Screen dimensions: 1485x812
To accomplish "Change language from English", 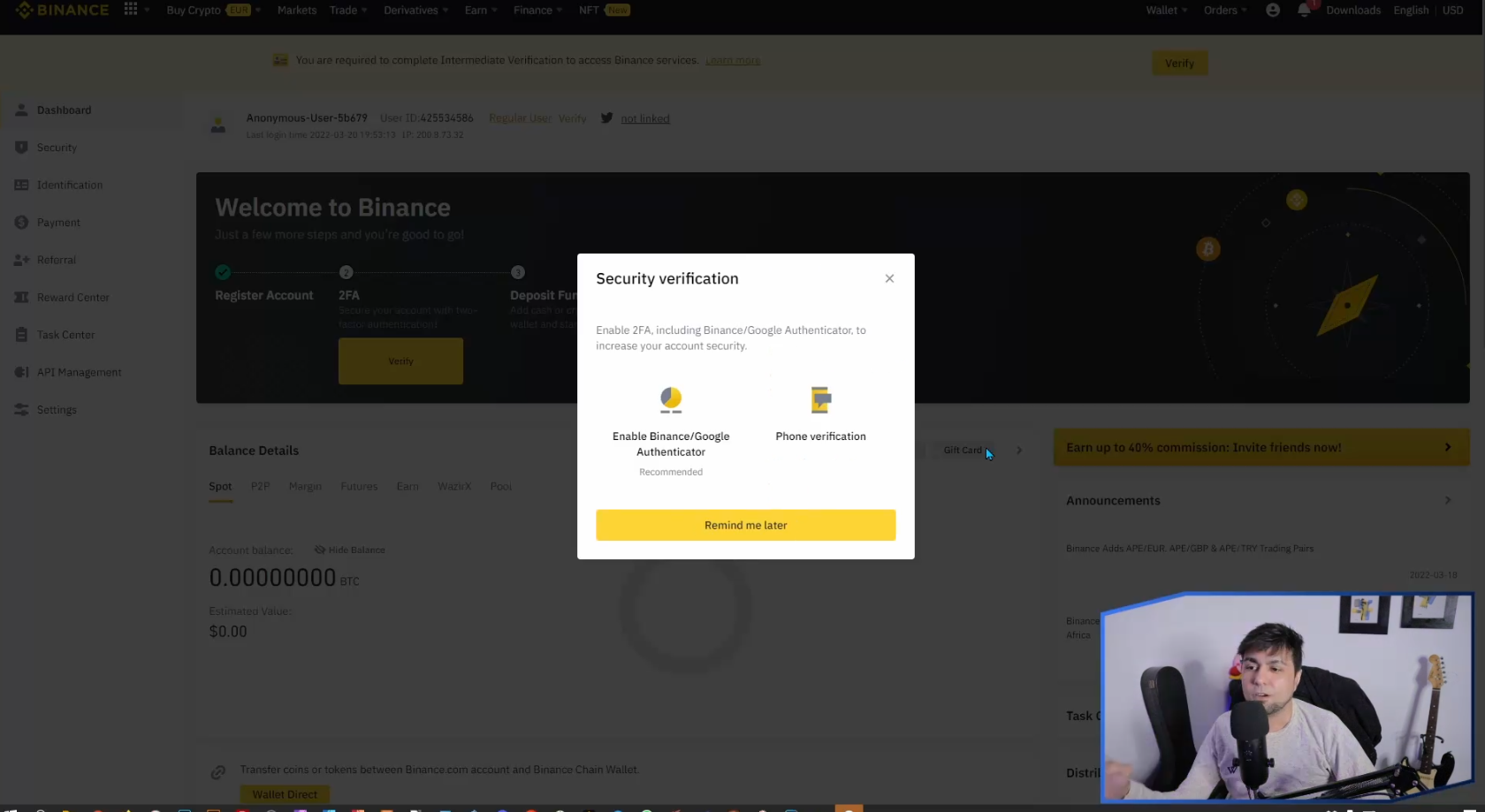I will pyautogui.click(x=1411, y=11).
